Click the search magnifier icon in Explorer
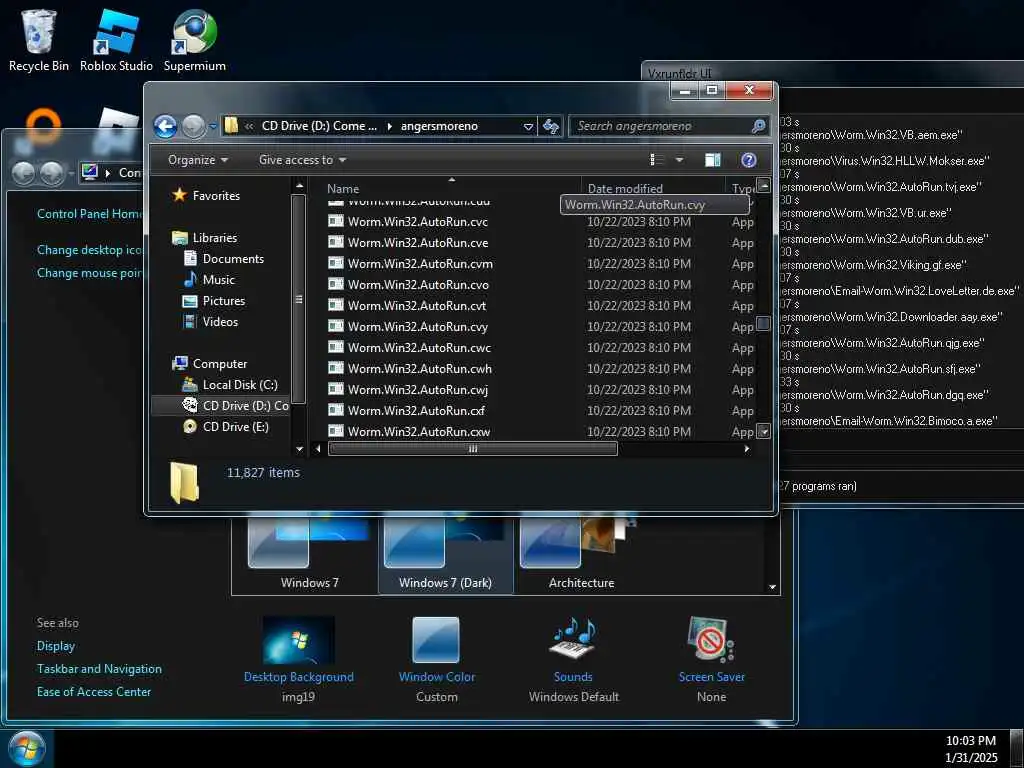This screenshot has height=768, width=1024. [x=758, y=126]
